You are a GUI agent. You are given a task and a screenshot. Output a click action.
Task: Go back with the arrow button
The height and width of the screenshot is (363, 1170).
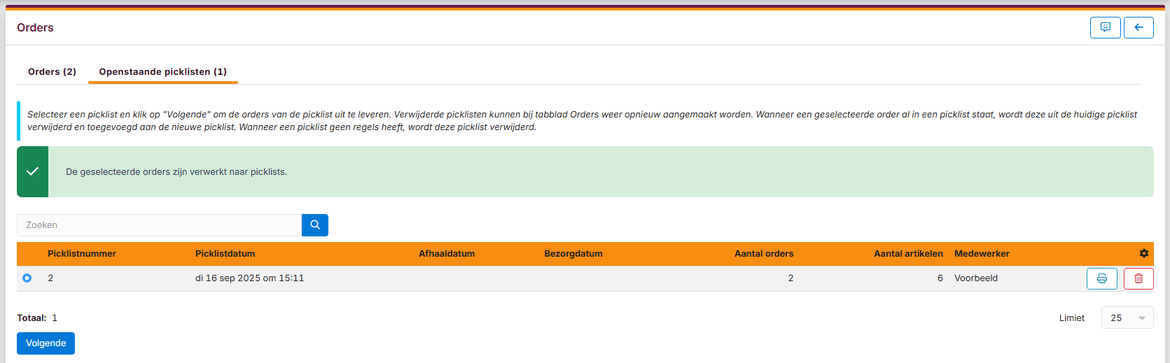click(1139, 28)
